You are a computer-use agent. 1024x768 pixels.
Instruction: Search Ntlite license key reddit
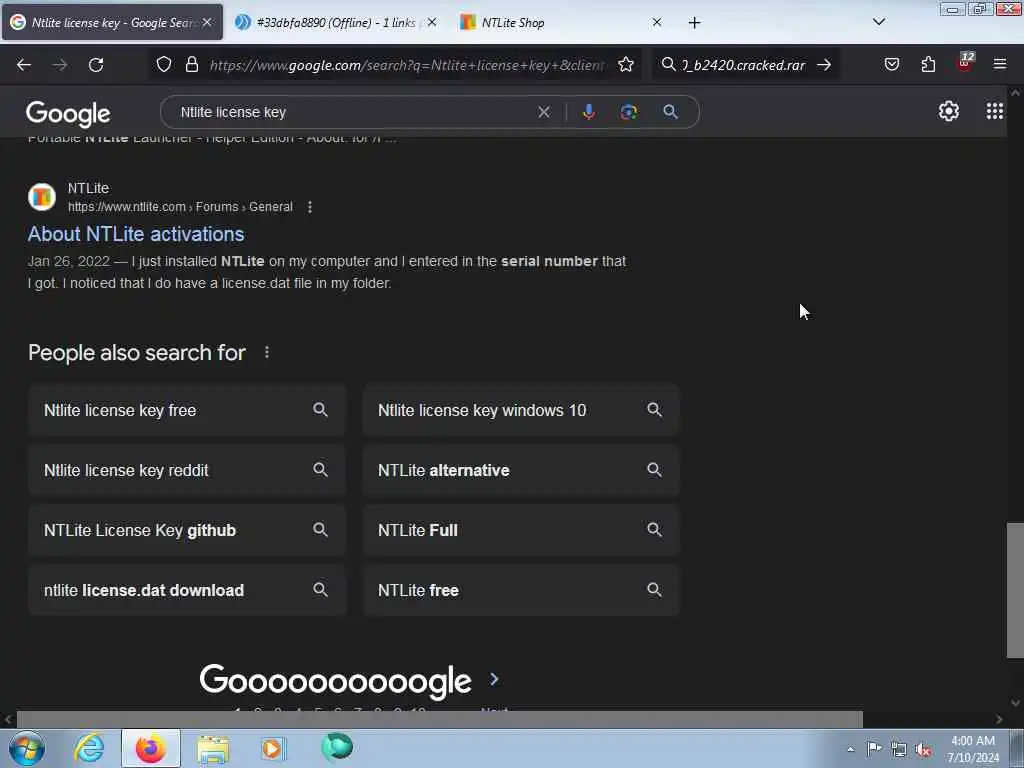tap(187, 470)
